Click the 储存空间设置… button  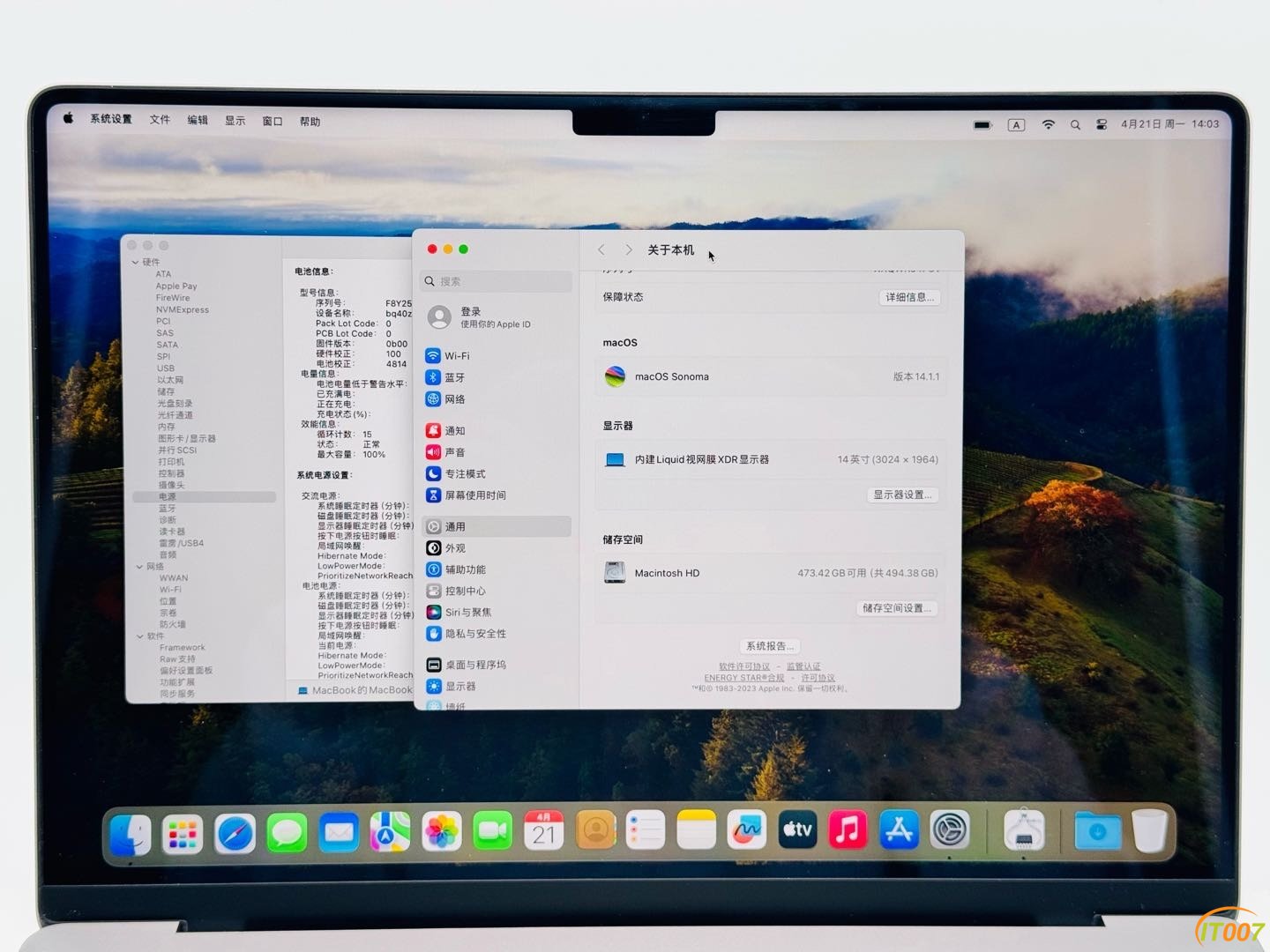click(x=896, y=608)
